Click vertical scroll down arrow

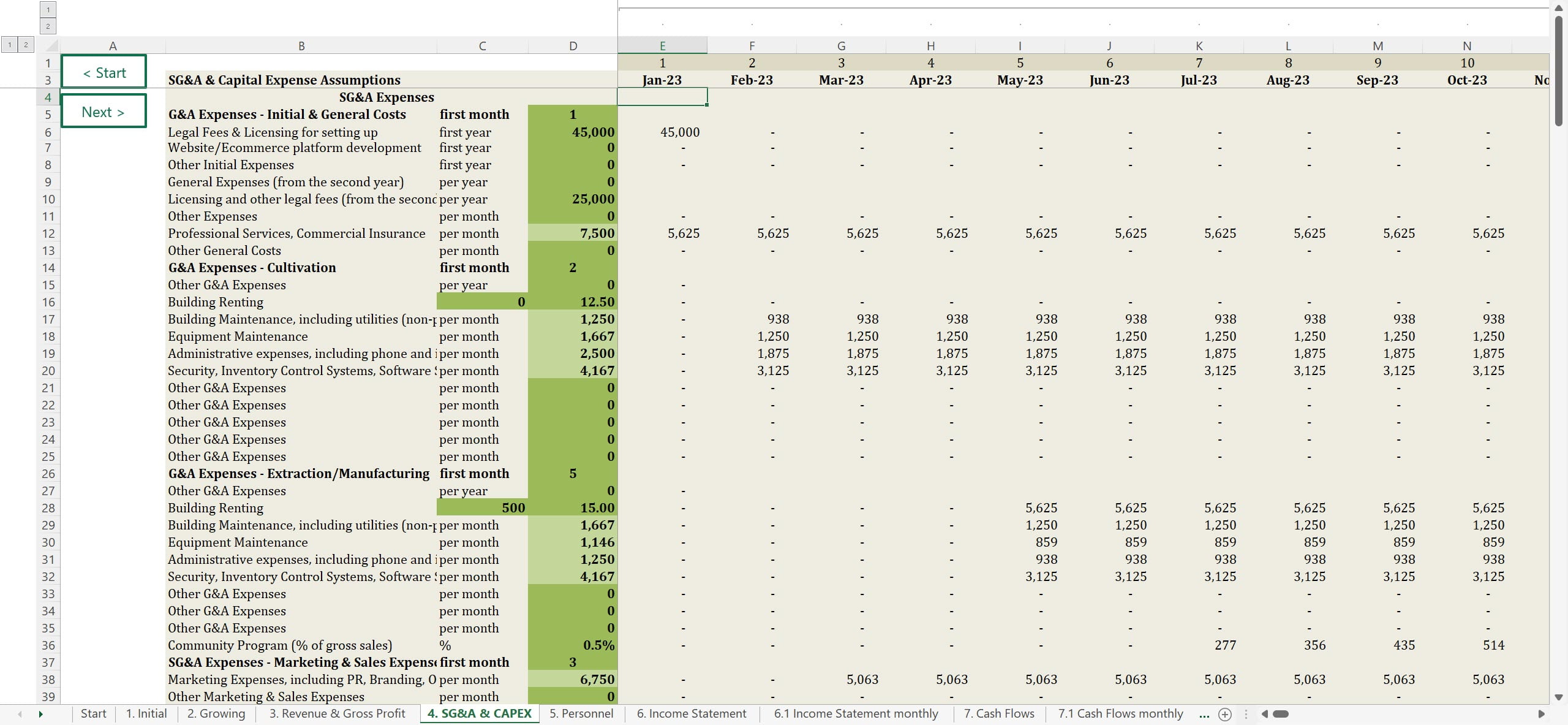coord(1559,697)
